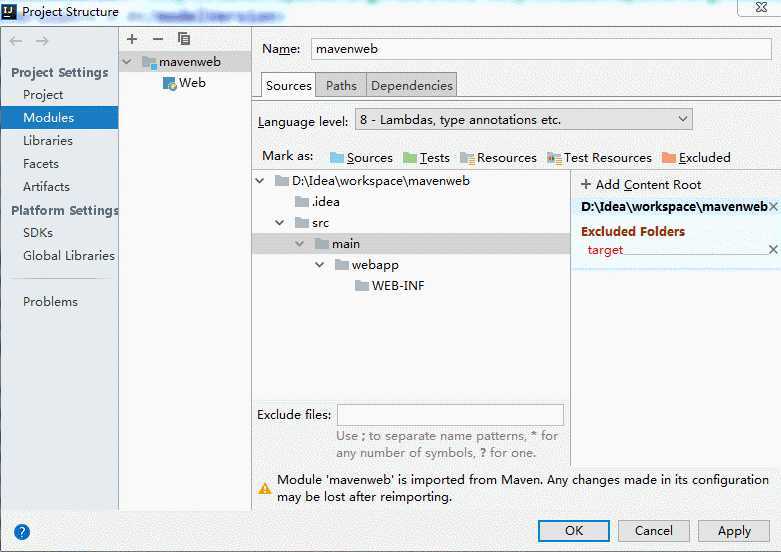Collapse the D:\Idea\workspace\mavenweb root folder

point(260,180)
